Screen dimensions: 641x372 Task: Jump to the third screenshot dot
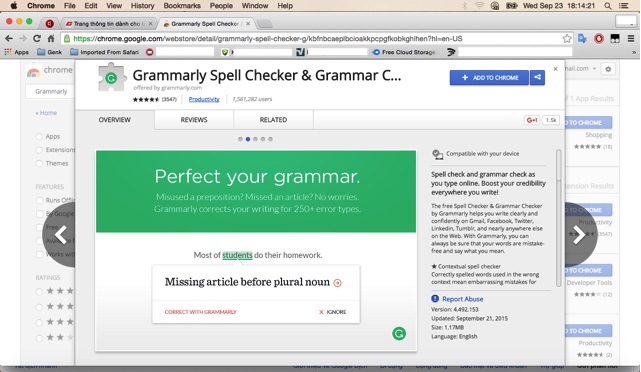(x=256, y=139)
